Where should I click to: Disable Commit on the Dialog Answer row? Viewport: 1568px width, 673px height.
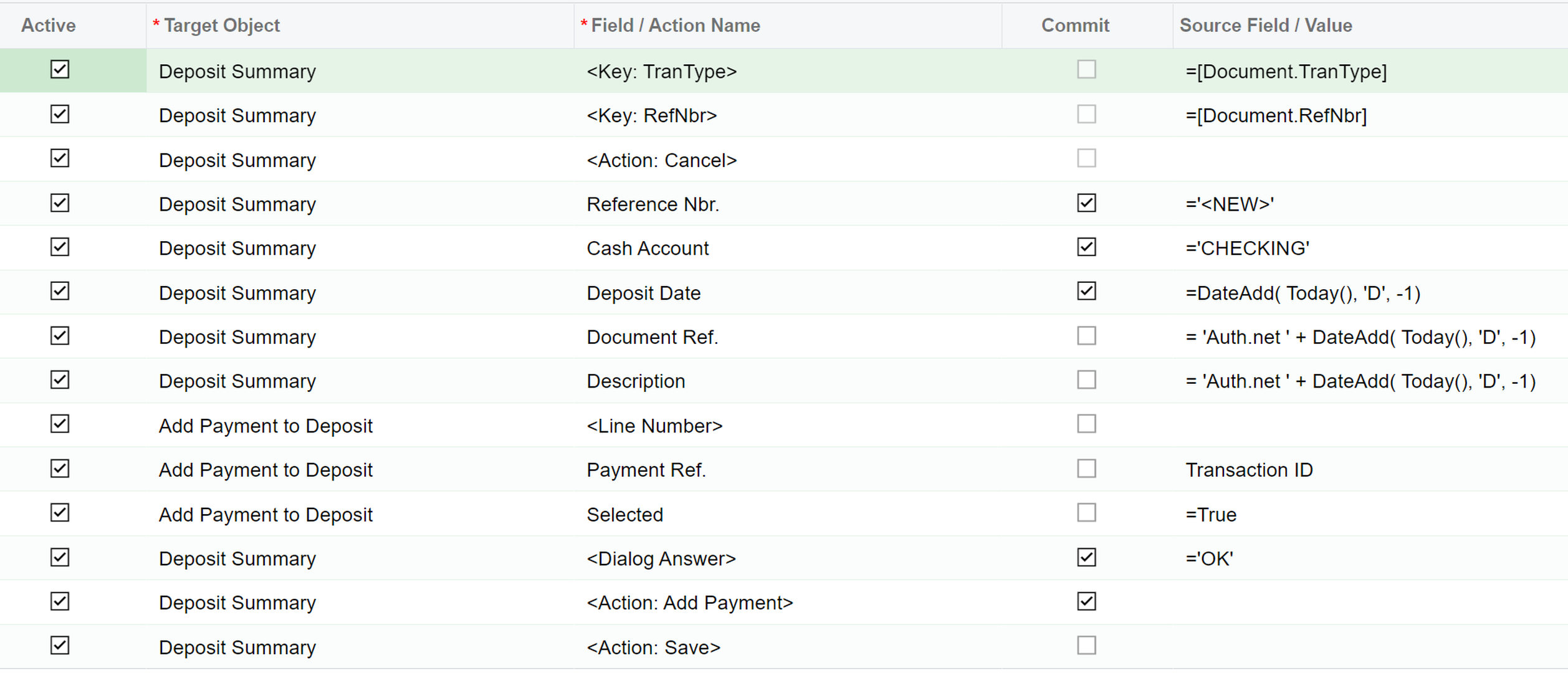tap(1086, 557)
